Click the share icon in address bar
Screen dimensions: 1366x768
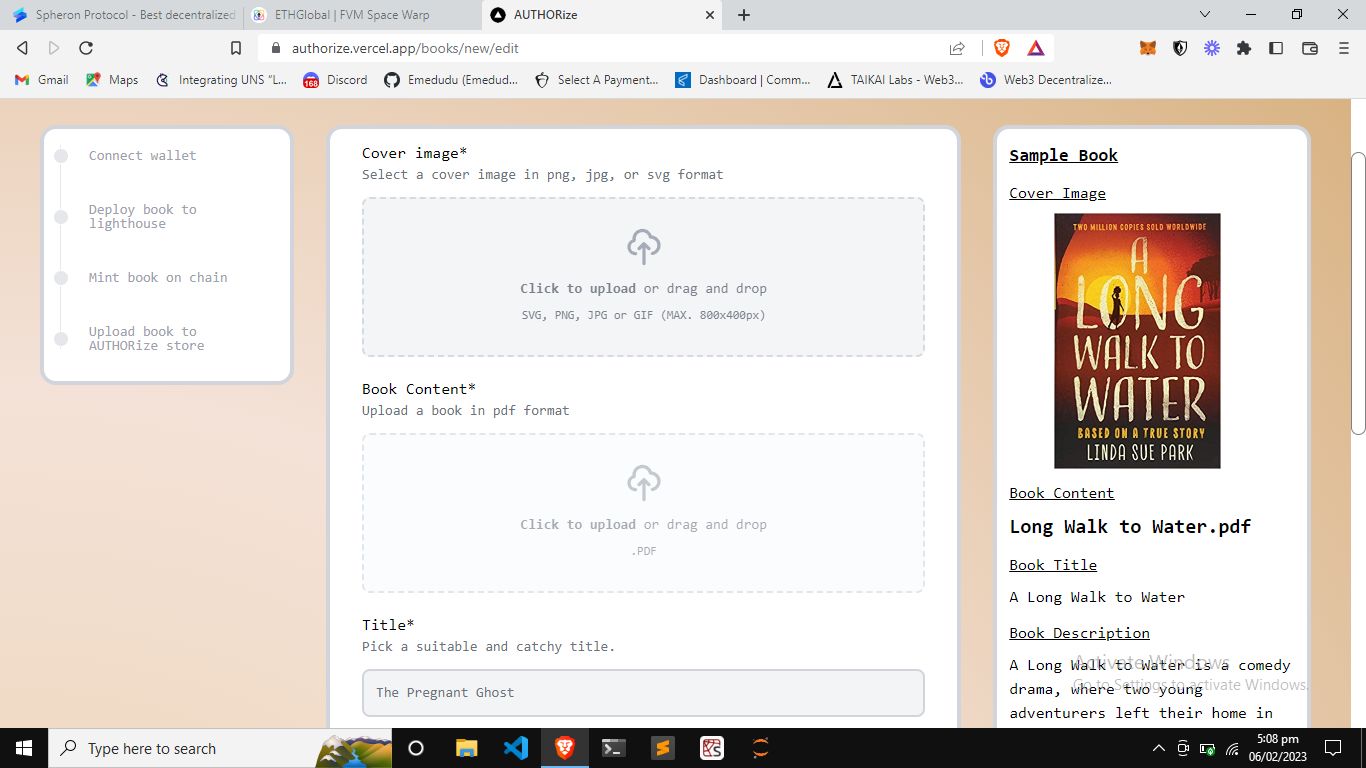coord(957,48)
